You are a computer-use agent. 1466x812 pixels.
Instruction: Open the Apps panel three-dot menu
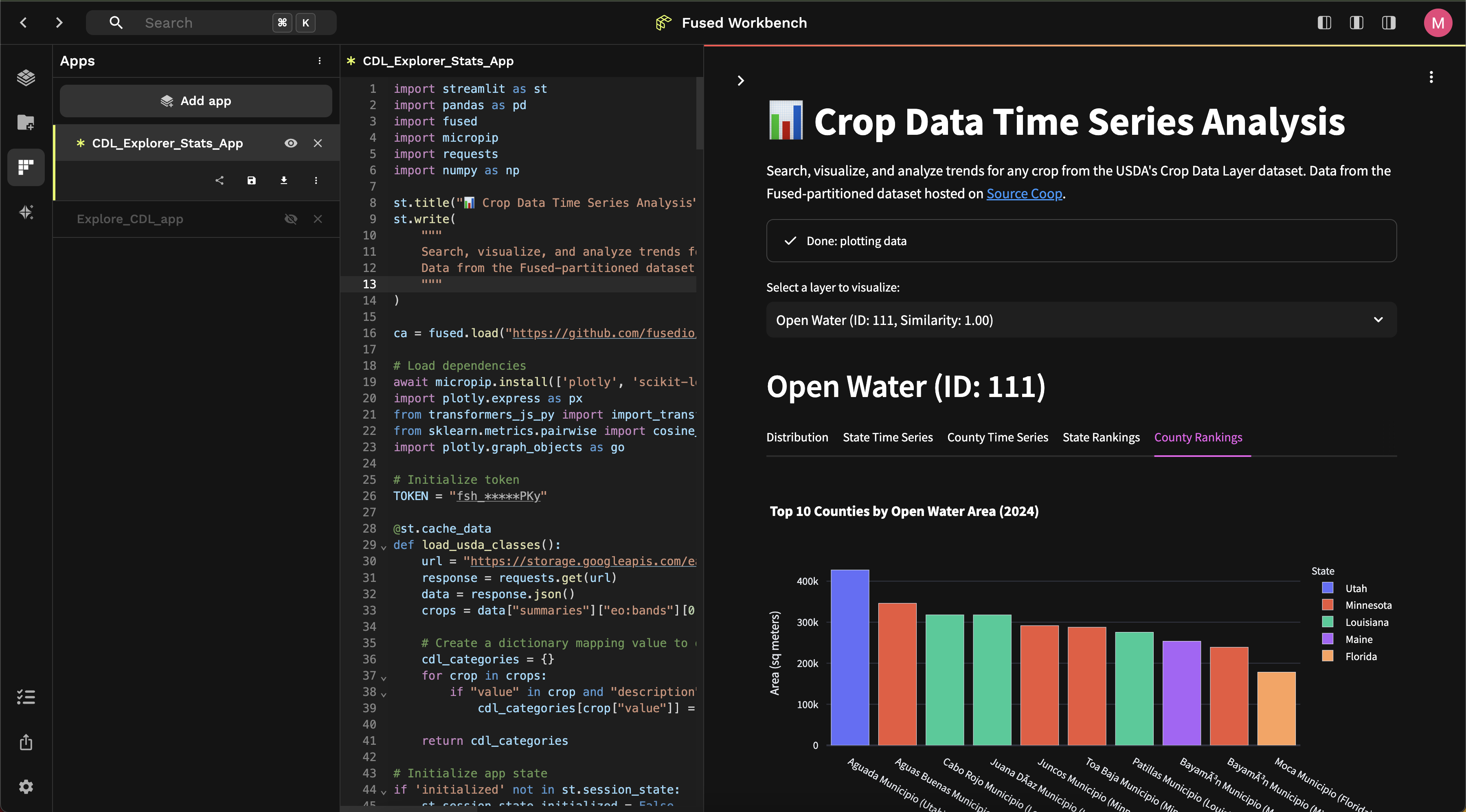(319, 61)
